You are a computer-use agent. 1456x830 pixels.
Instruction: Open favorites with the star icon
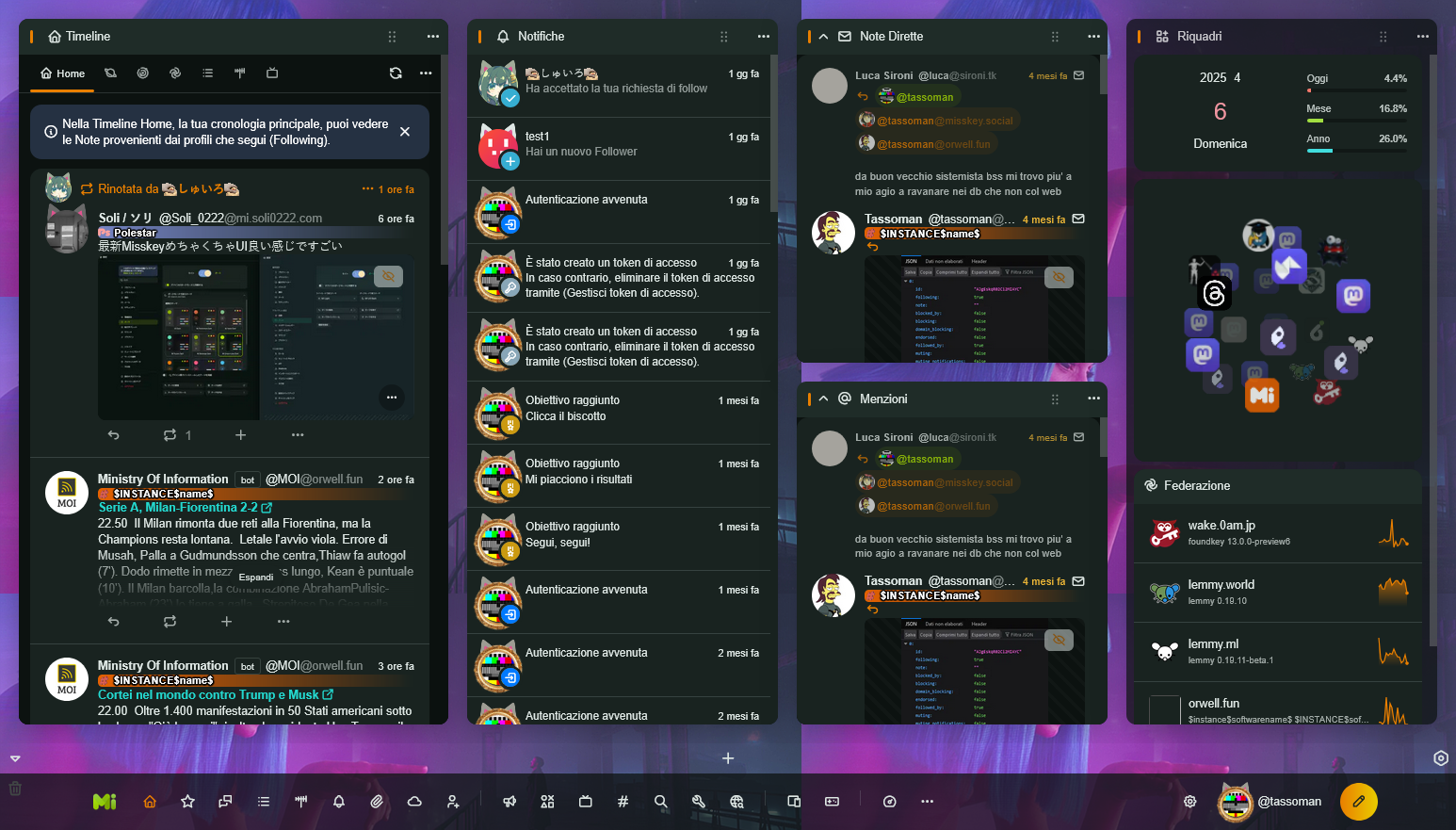(x=187, y=802)
